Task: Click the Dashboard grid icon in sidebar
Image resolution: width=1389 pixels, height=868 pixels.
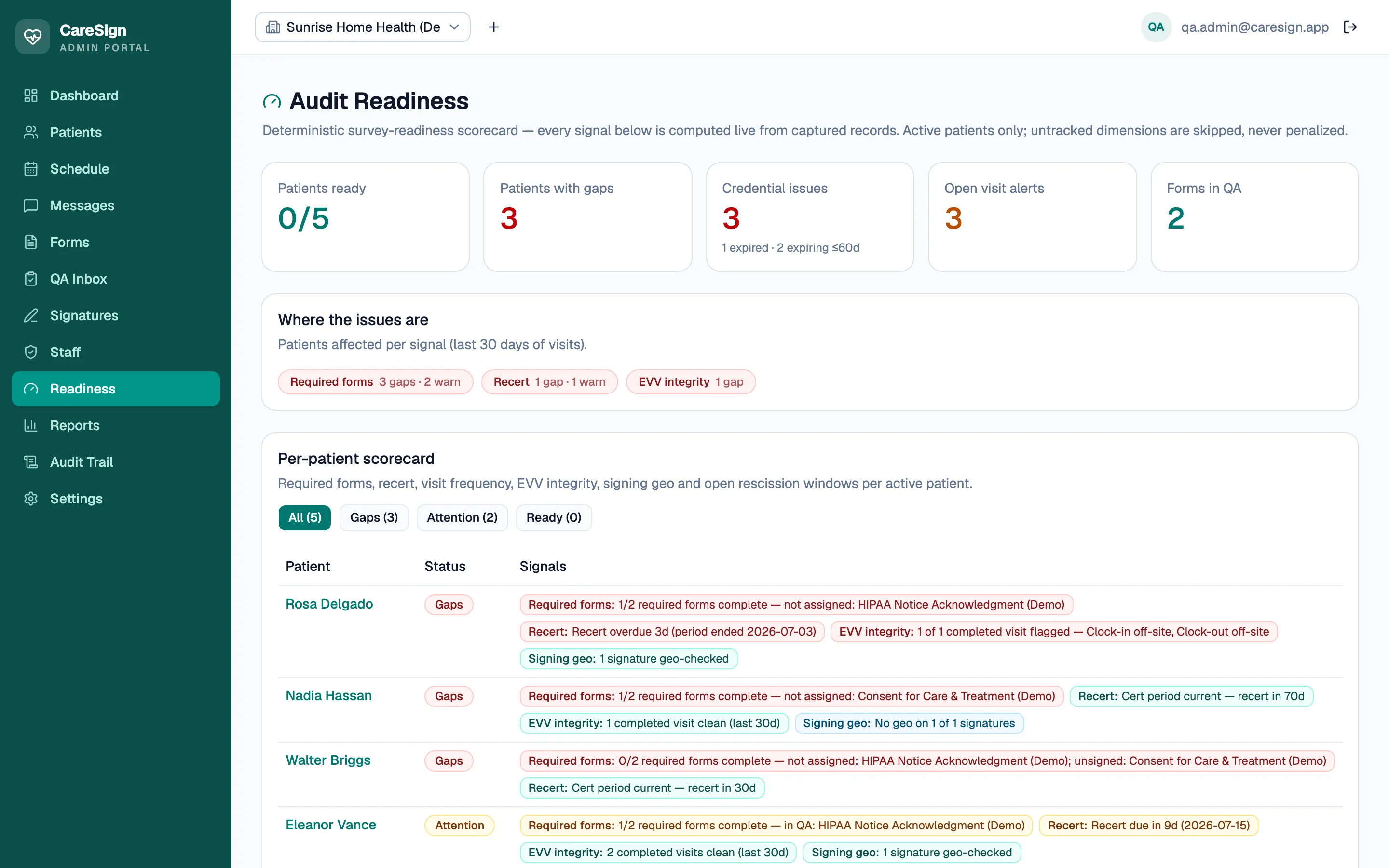Action: coord(31,95)
